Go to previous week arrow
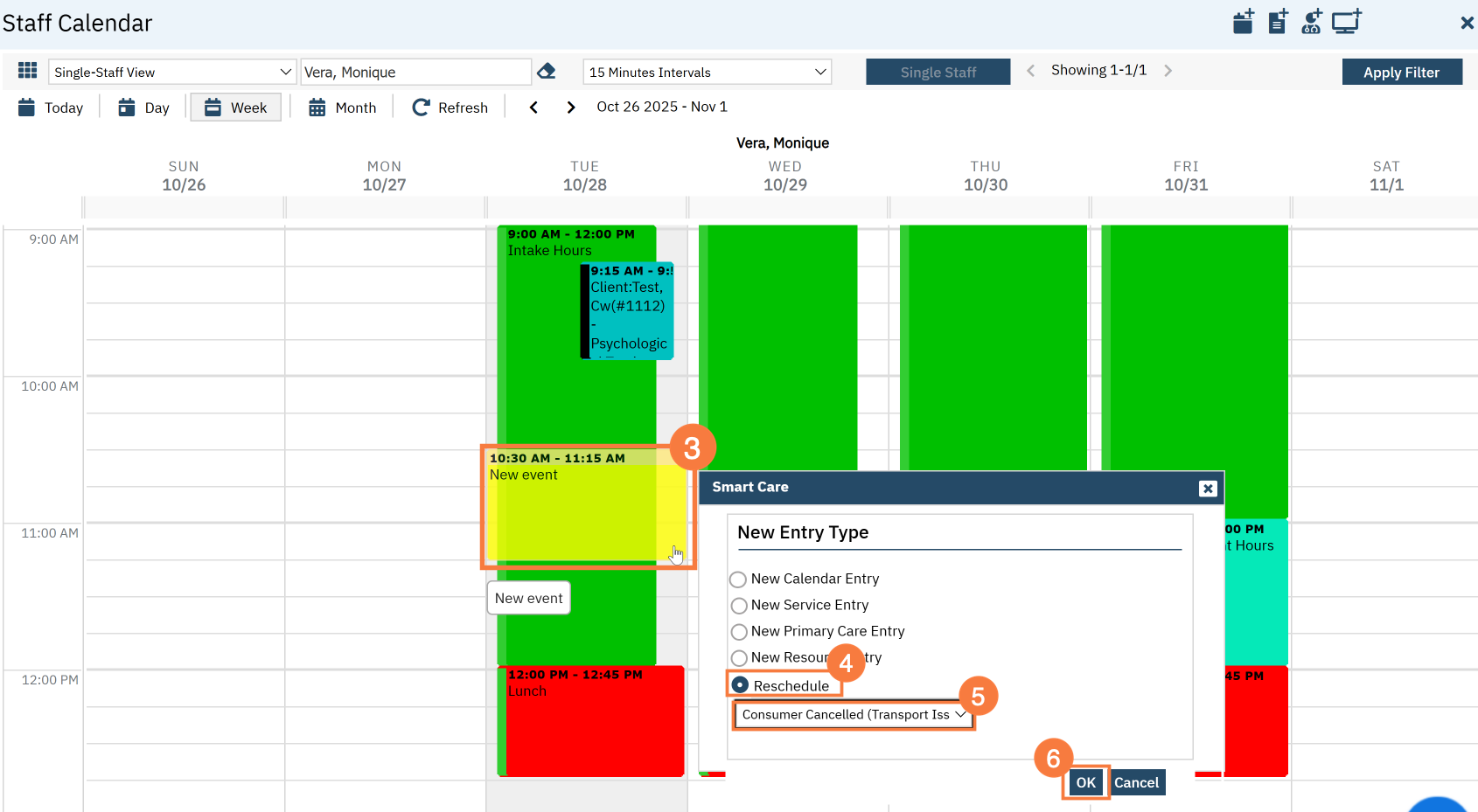The image size is (1478, 812). (x=533, y=108)
